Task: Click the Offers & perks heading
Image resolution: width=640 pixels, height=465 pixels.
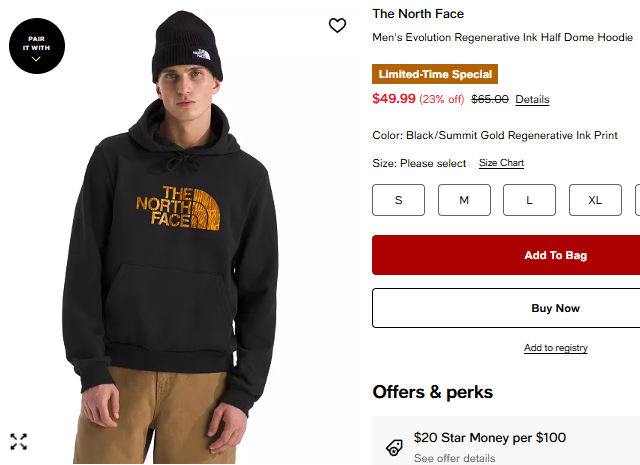Action: pos(432,392)
